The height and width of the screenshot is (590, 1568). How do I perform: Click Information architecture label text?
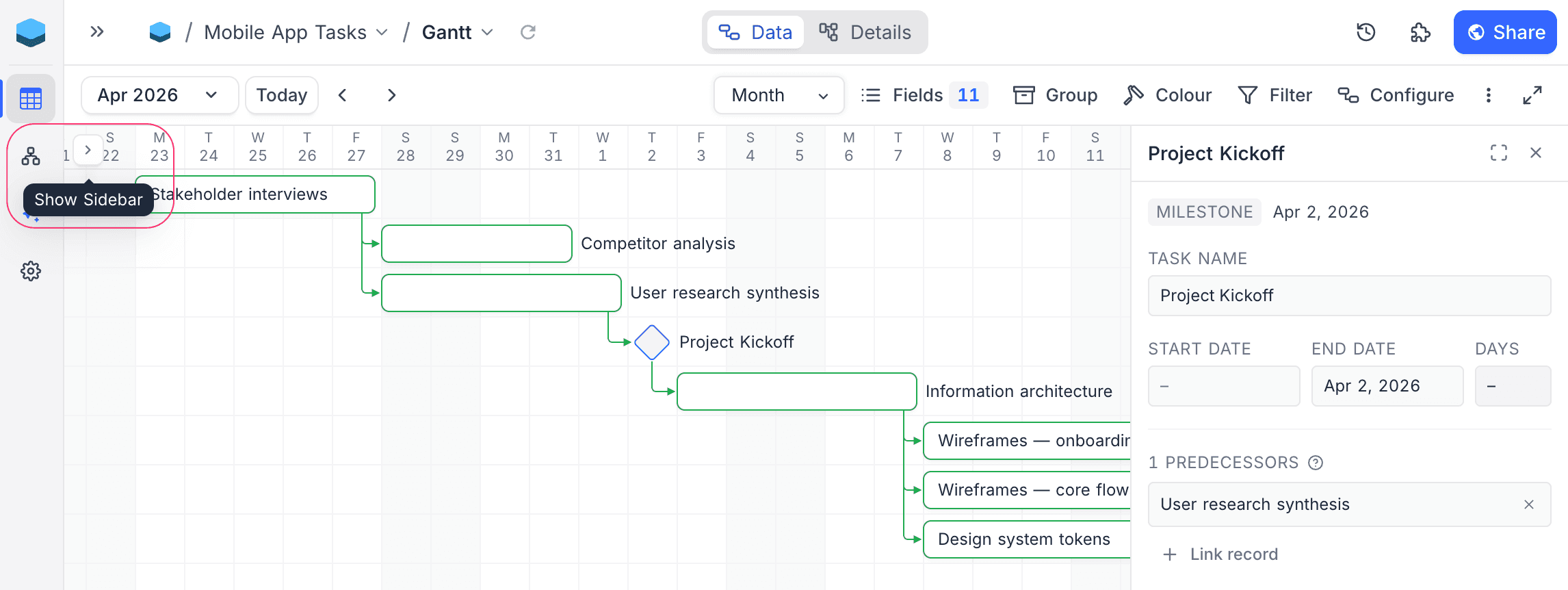(x=1019, y=392)
